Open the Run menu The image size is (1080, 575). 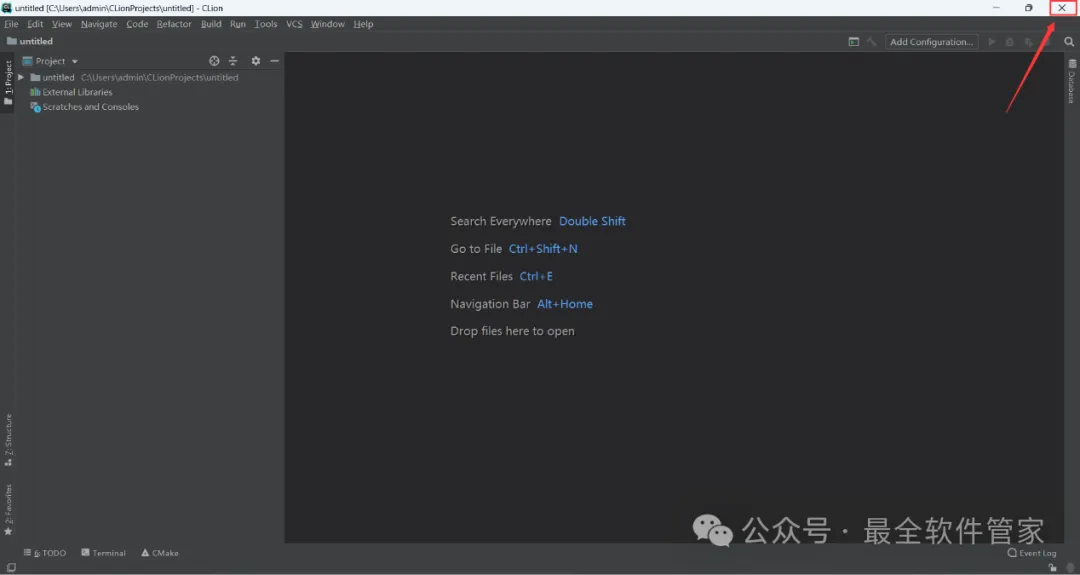pyautogui.click(x=238, y=24)
